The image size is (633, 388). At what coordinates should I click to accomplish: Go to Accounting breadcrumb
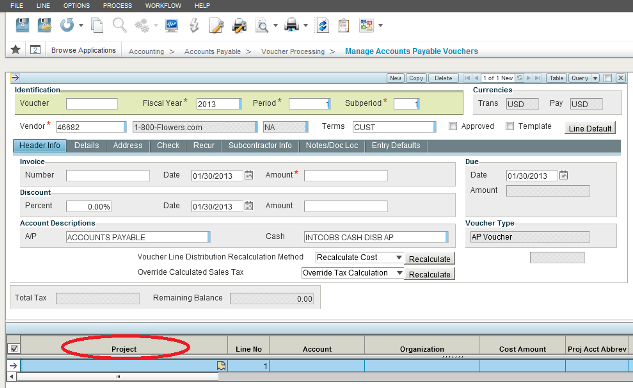click(x=147, y=51)
